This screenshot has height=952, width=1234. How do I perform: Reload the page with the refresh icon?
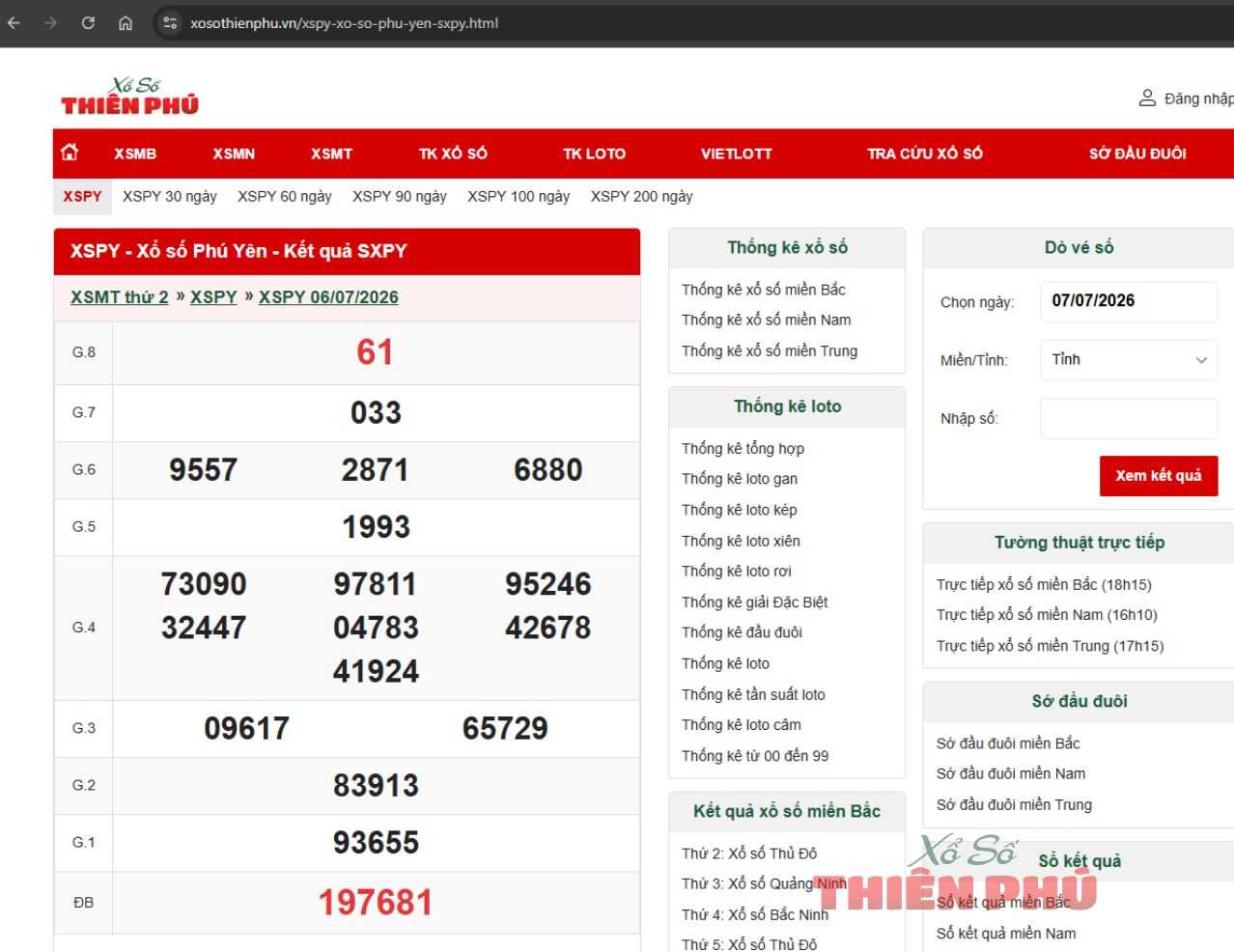(x=88, y=23)
